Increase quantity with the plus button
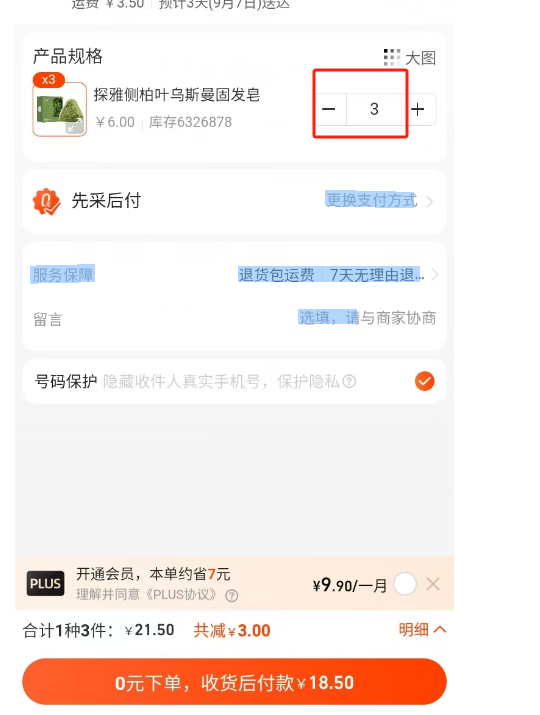540x715 pixels. (418, 109)
